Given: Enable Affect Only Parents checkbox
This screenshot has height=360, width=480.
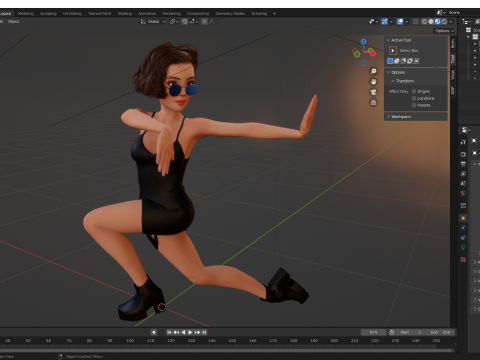Looking at the screenshot, I should [x=414, y=105].
